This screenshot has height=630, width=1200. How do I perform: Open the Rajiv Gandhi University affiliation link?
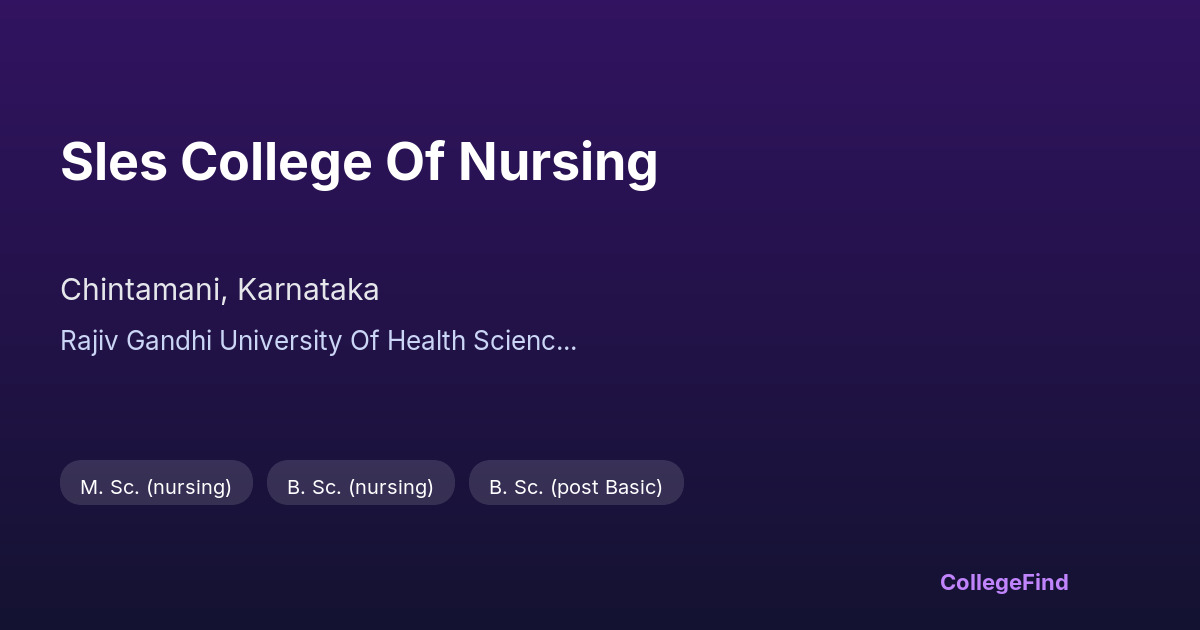point(300,341)
